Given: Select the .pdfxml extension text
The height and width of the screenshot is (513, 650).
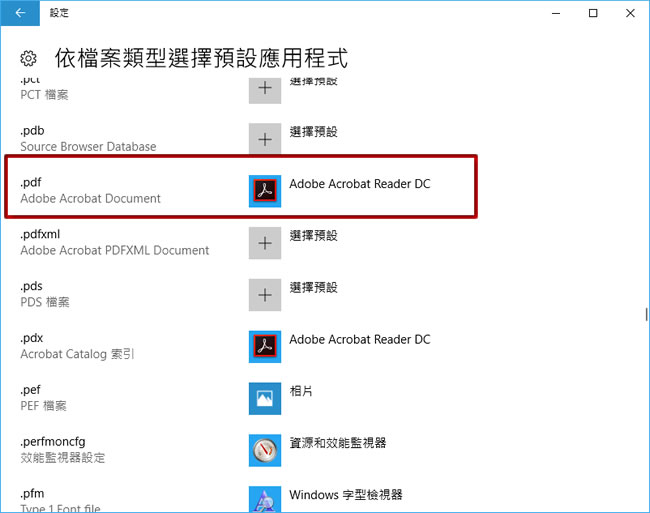Looking at the screenshot, I should pos(40,234).
